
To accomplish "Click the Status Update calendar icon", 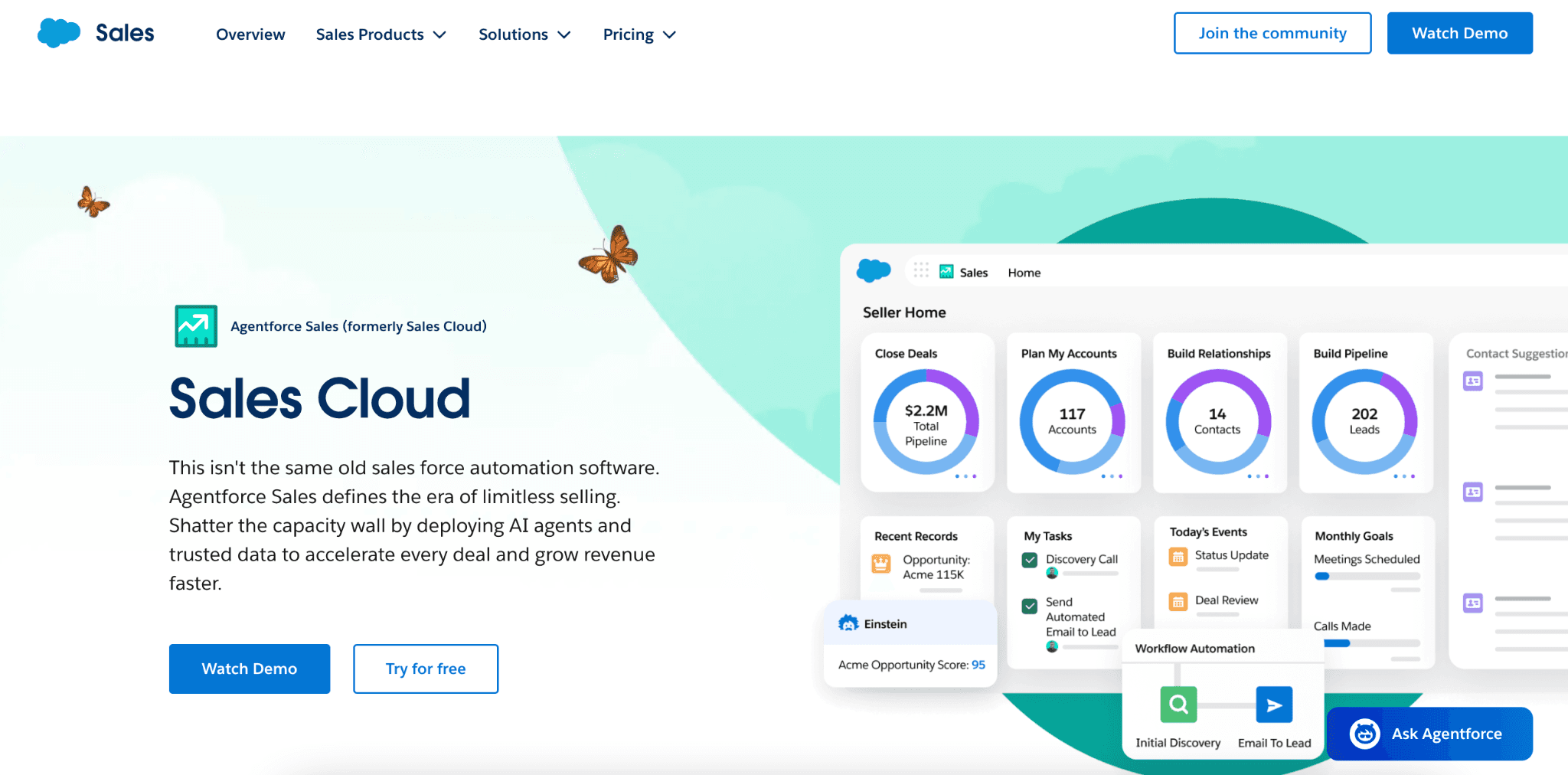I will [1177, 555].
